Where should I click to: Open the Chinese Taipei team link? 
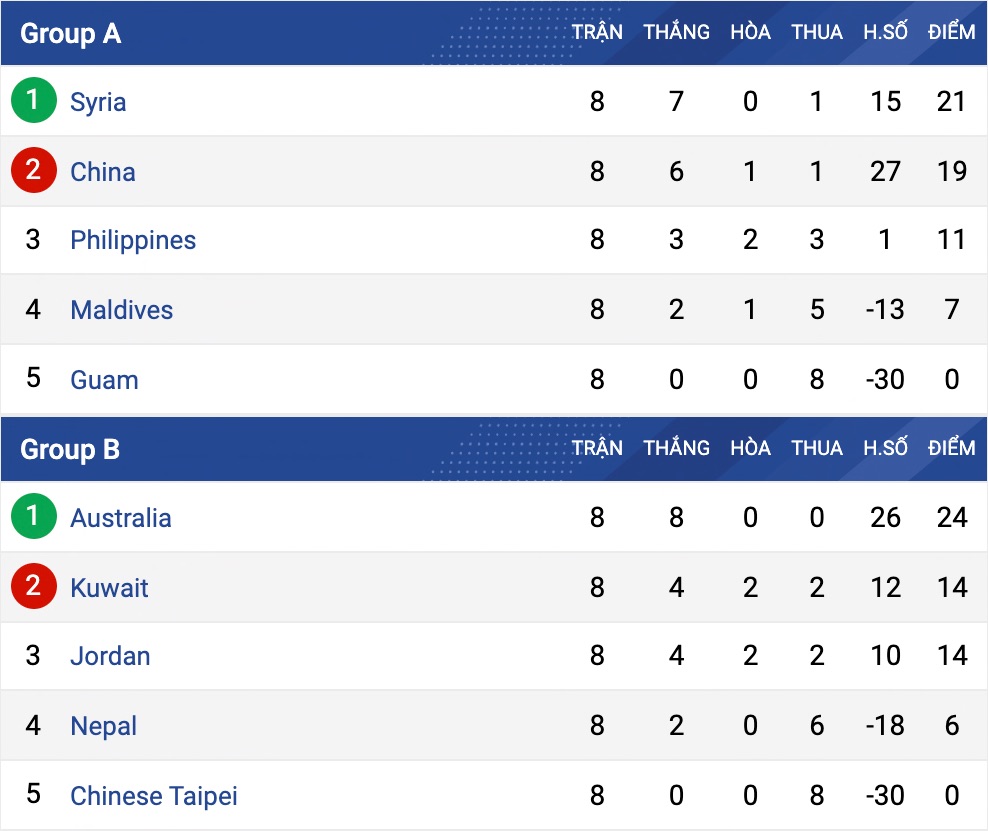[x=154, y=796]
